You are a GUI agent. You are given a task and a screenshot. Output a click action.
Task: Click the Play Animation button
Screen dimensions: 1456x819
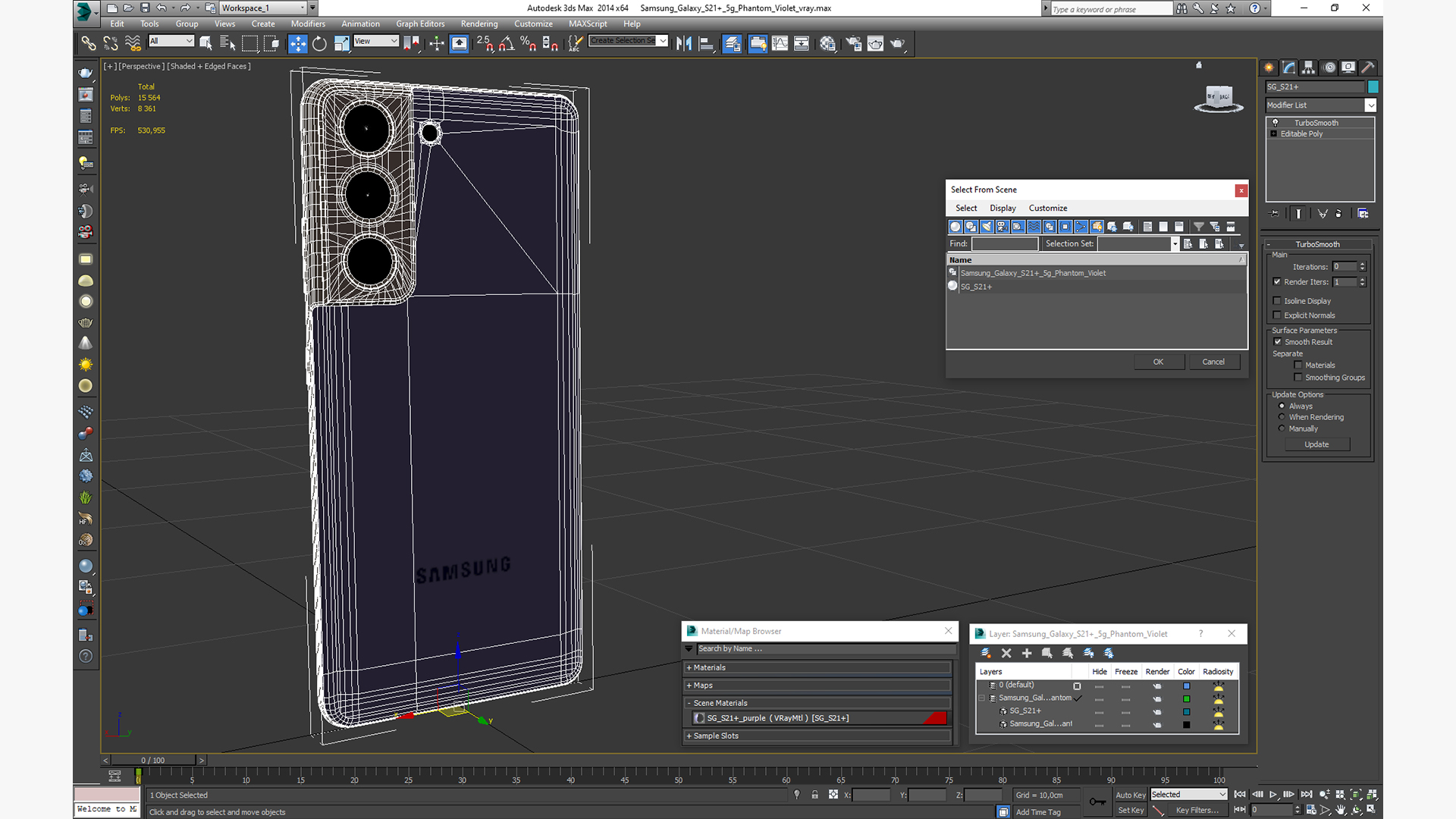(1273, 795)
